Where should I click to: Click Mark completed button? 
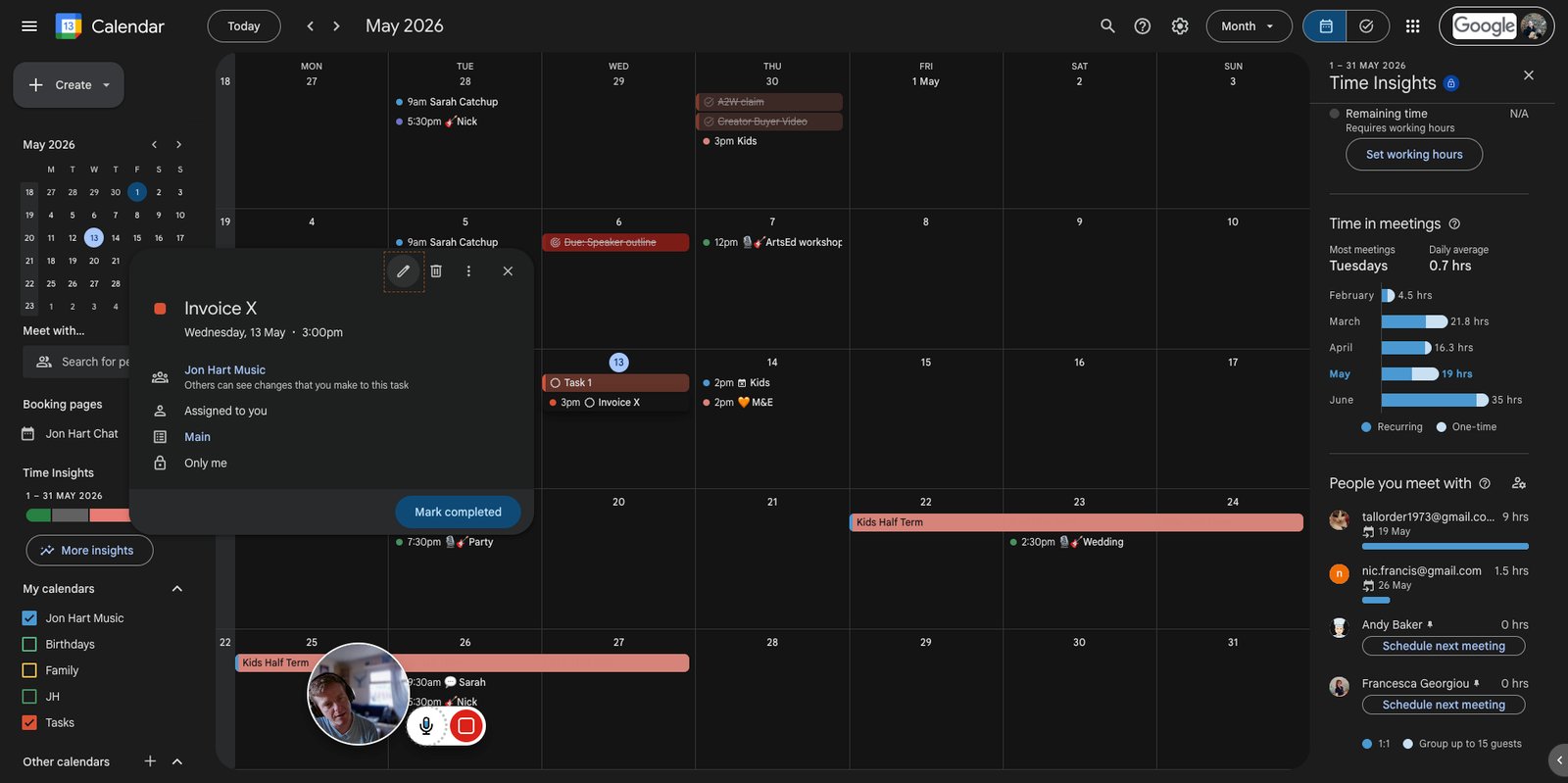[x=458, y=512]
